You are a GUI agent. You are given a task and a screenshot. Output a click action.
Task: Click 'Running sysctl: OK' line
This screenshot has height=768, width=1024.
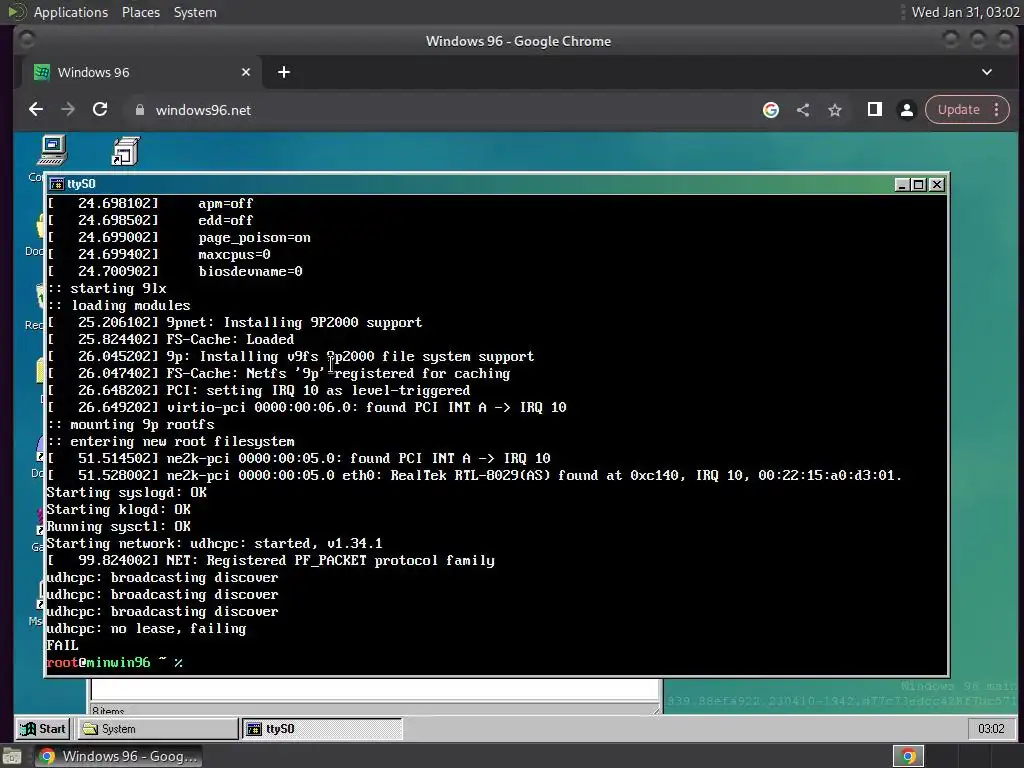(x=119, y=526)
